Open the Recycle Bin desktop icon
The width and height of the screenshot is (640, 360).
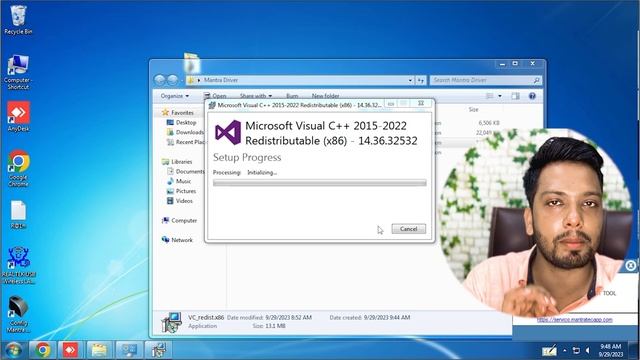coord(18,20)
